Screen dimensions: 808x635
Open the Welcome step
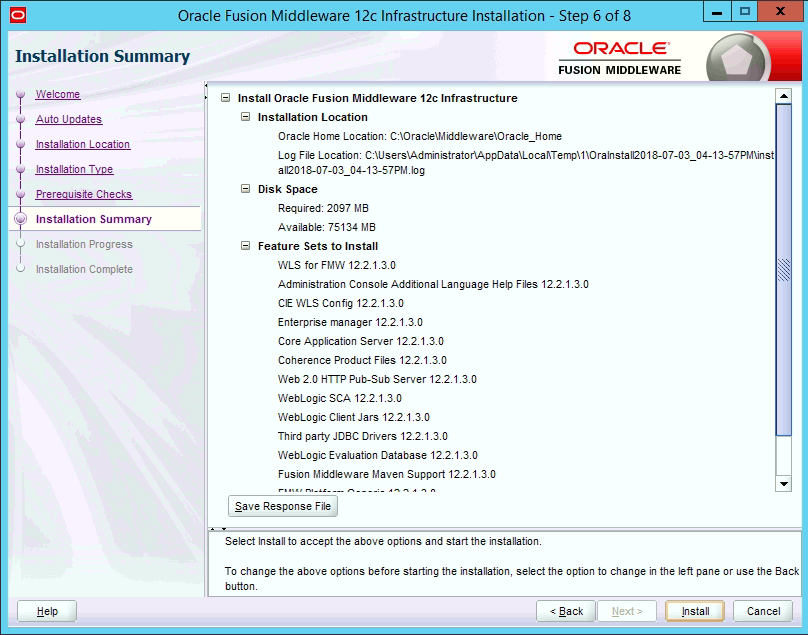coord(57,94)
